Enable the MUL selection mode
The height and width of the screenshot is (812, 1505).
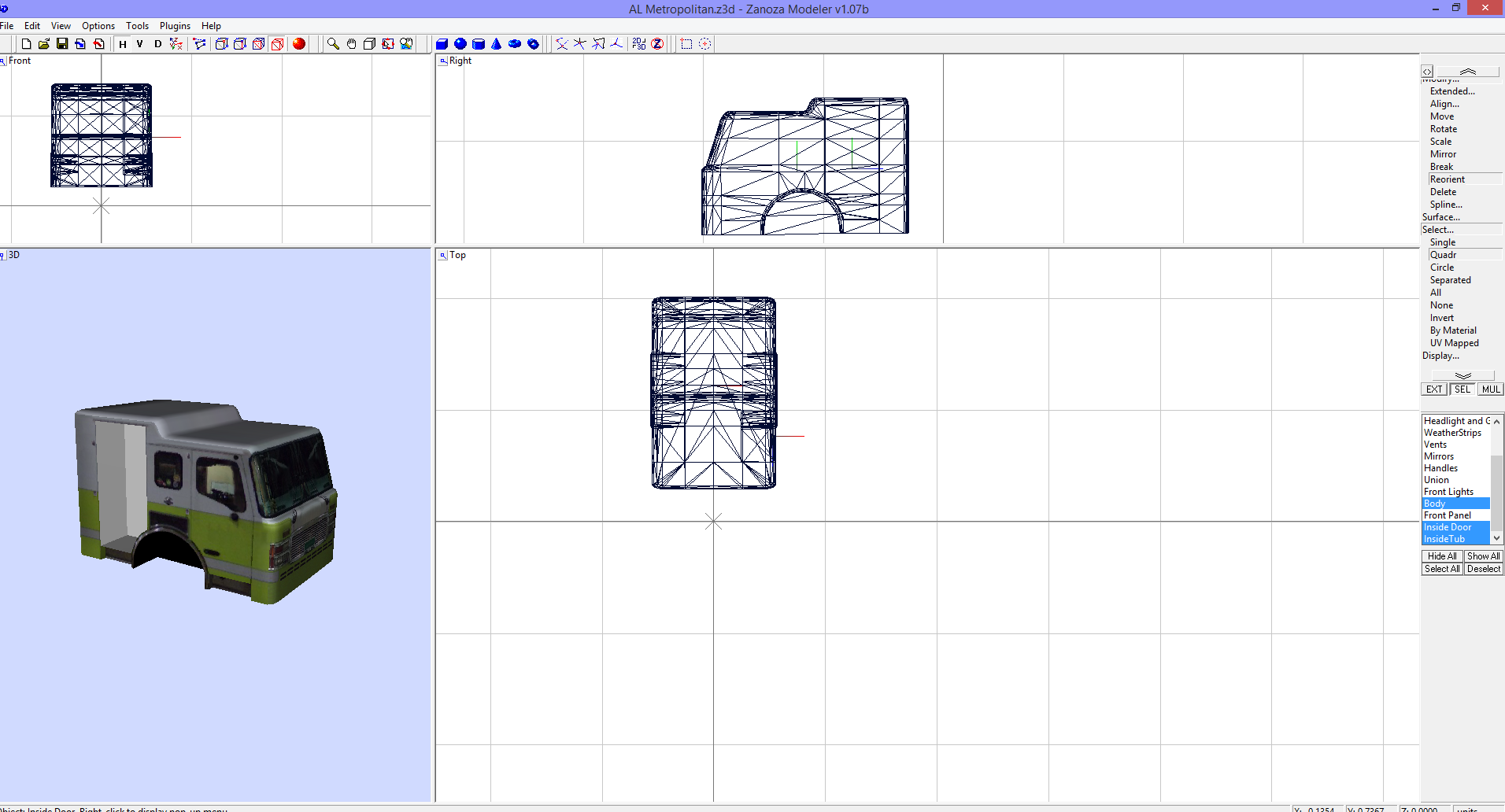point(1490,389)
